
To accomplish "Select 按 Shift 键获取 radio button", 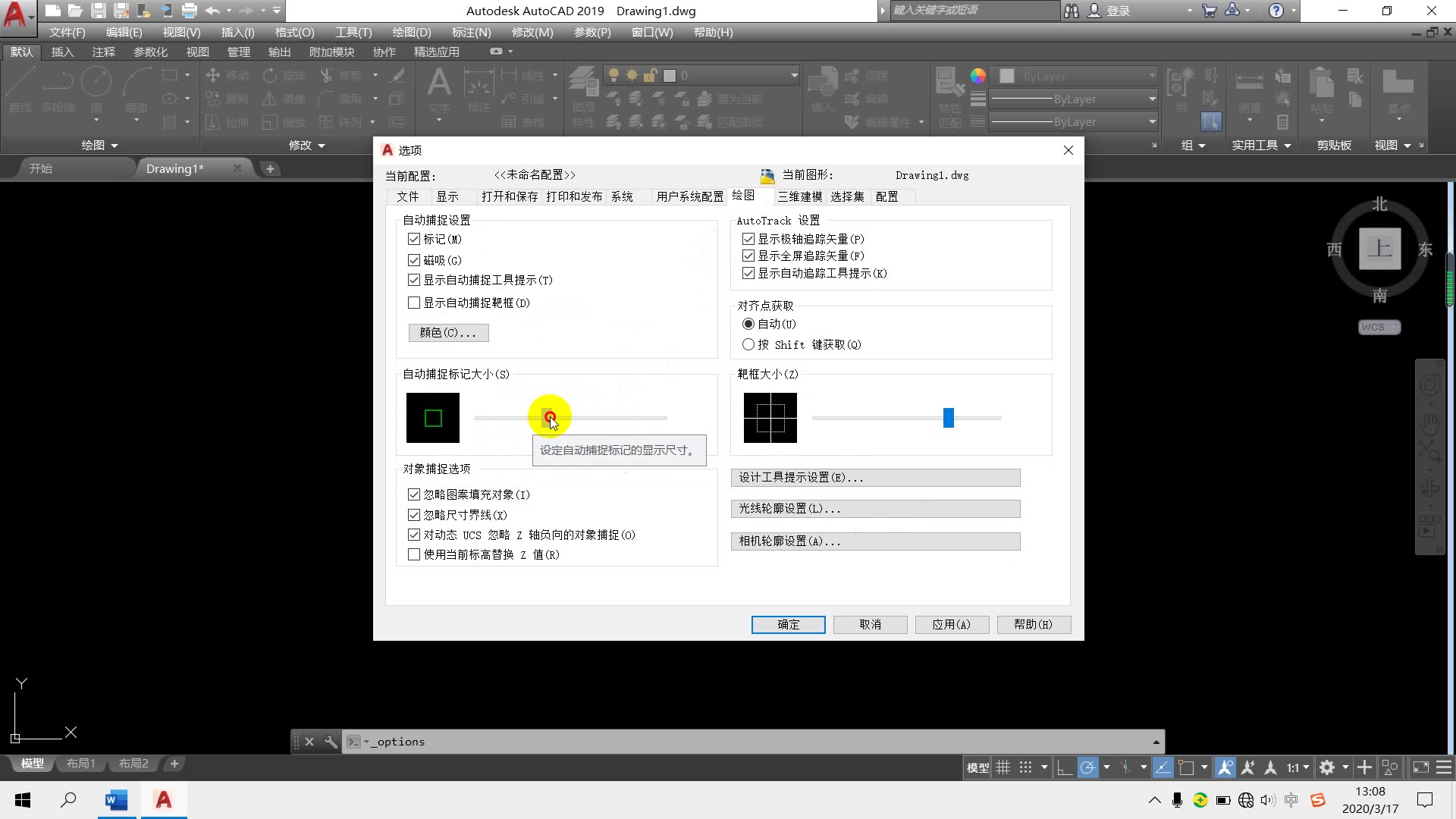I will [x=748, y=344].
